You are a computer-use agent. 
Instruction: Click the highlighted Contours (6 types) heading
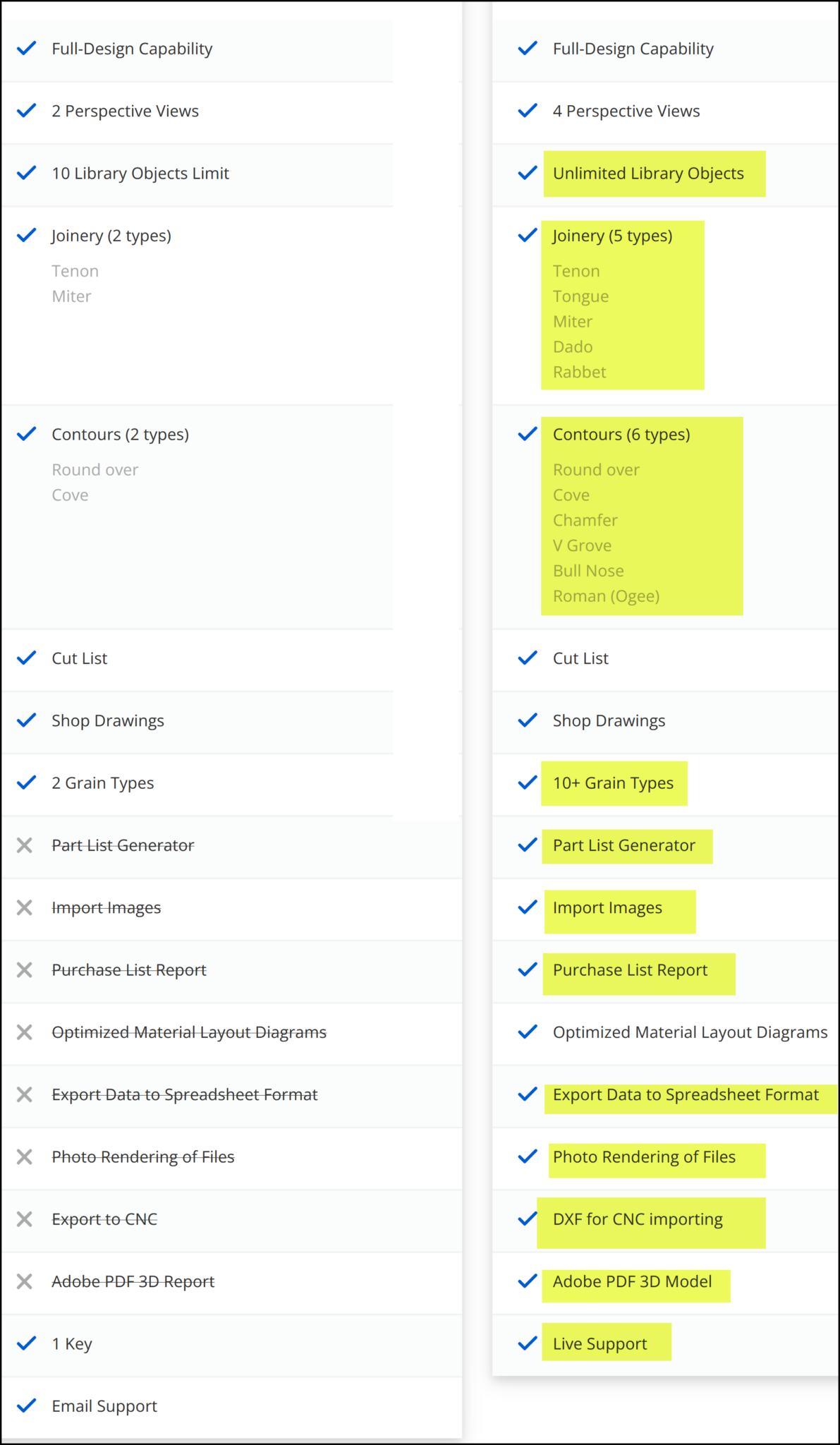tap(621, 435)
